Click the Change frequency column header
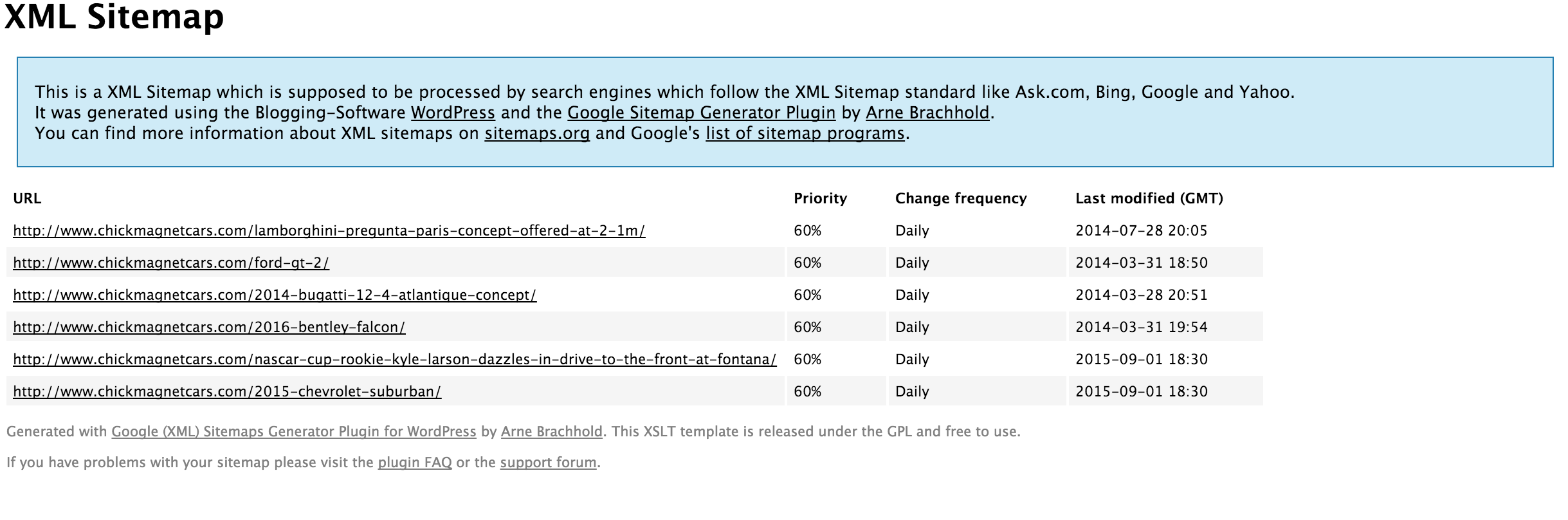Screen dimensions: 1568x520 960,198
